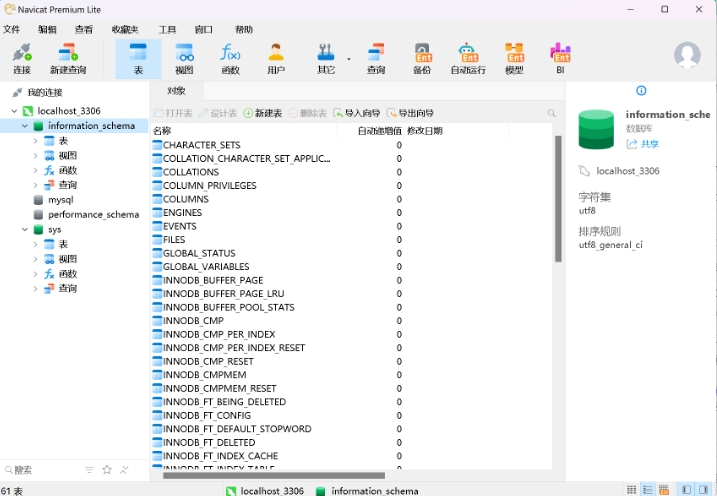Expand Views (视图) under sys
This screenshot has width=717, height=496.
click(35, 259)
